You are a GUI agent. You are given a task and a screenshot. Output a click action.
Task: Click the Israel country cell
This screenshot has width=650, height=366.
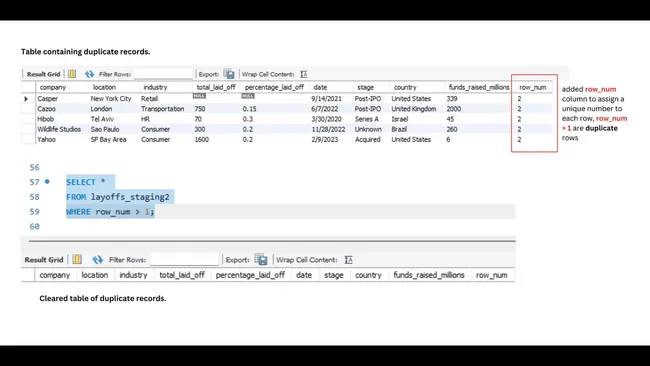pos(400,119)
